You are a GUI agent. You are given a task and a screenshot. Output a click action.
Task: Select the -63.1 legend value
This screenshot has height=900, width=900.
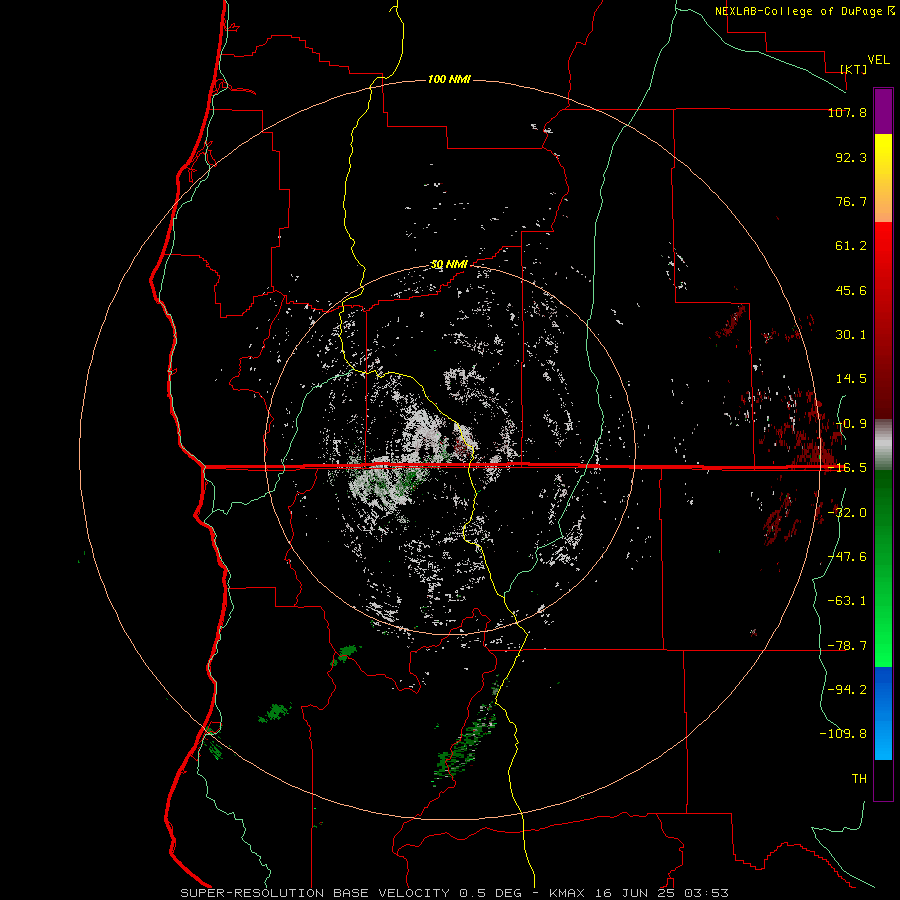coord(847,601)
